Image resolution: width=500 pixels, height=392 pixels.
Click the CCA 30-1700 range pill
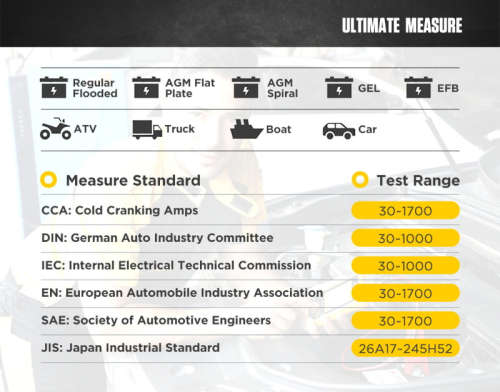pyautogui.click(x=406, y=211)
